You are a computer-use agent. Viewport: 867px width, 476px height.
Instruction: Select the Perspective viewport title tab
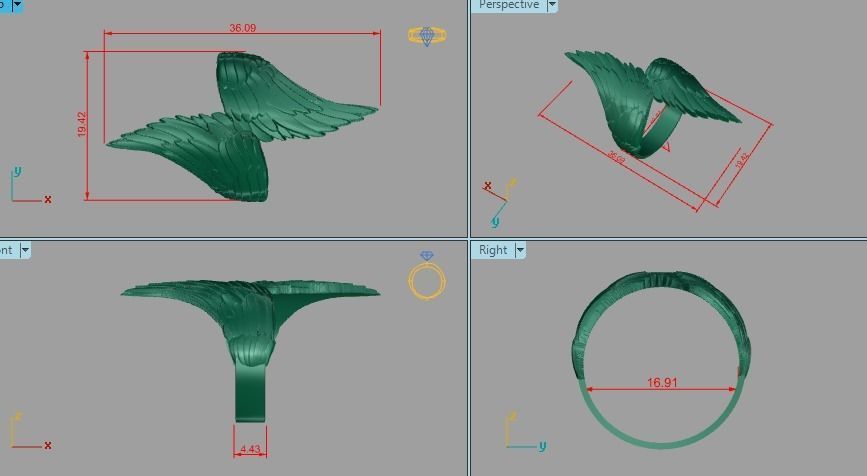[x=508, y=5]
